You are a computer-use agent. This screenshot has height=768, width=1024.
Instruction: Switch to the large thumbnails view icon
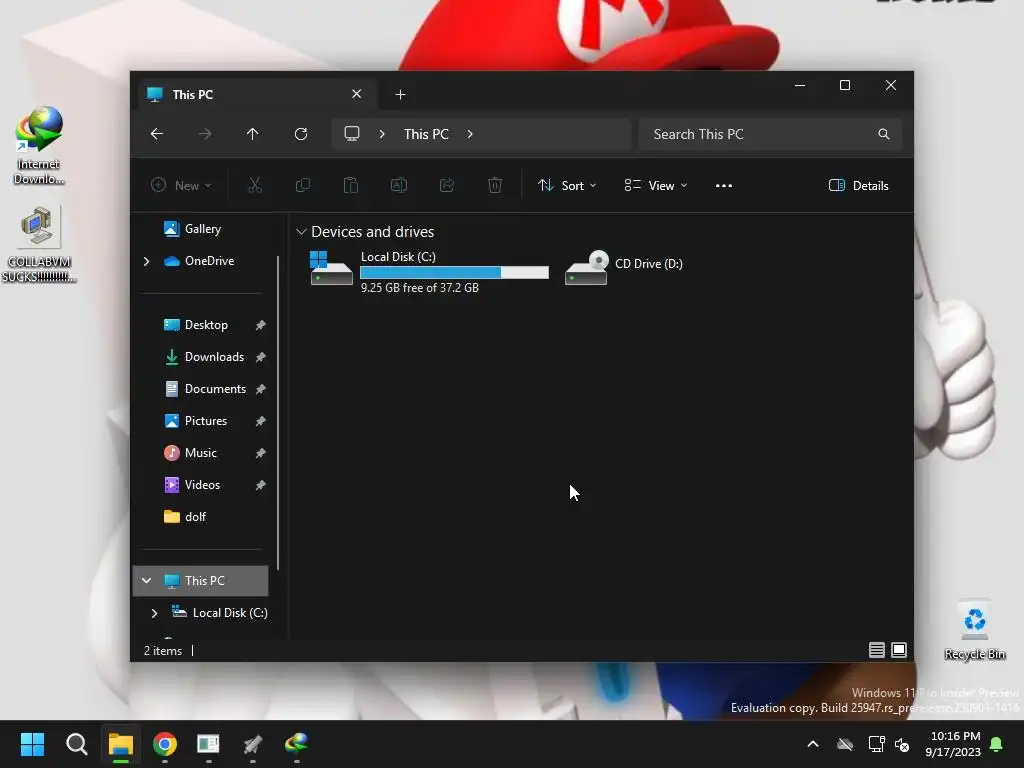click(899, 650)
